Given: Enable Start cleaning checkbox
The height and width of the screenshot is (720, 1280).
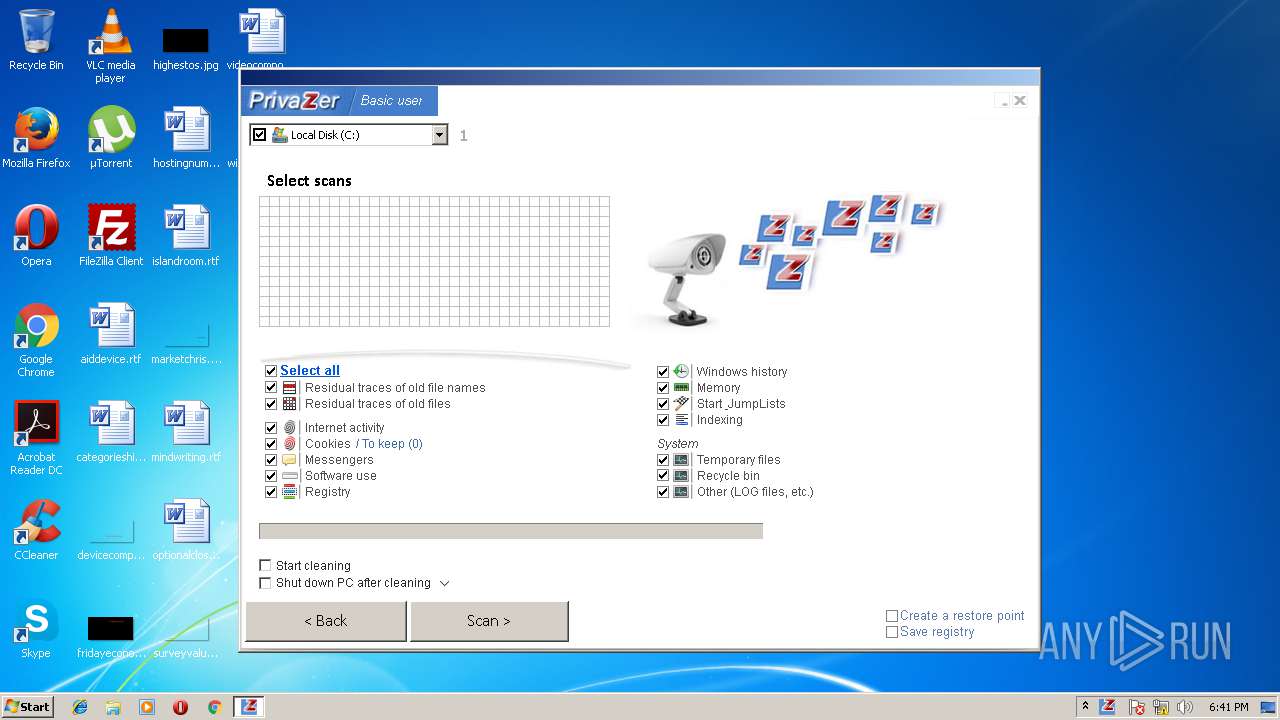Looking at the screenshot, I should (265, 566).
